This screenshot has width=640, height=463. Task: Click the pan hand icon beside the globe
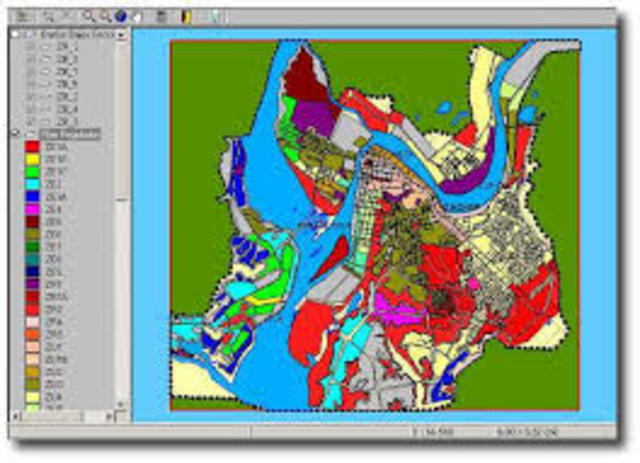click(x=136, y=17)
